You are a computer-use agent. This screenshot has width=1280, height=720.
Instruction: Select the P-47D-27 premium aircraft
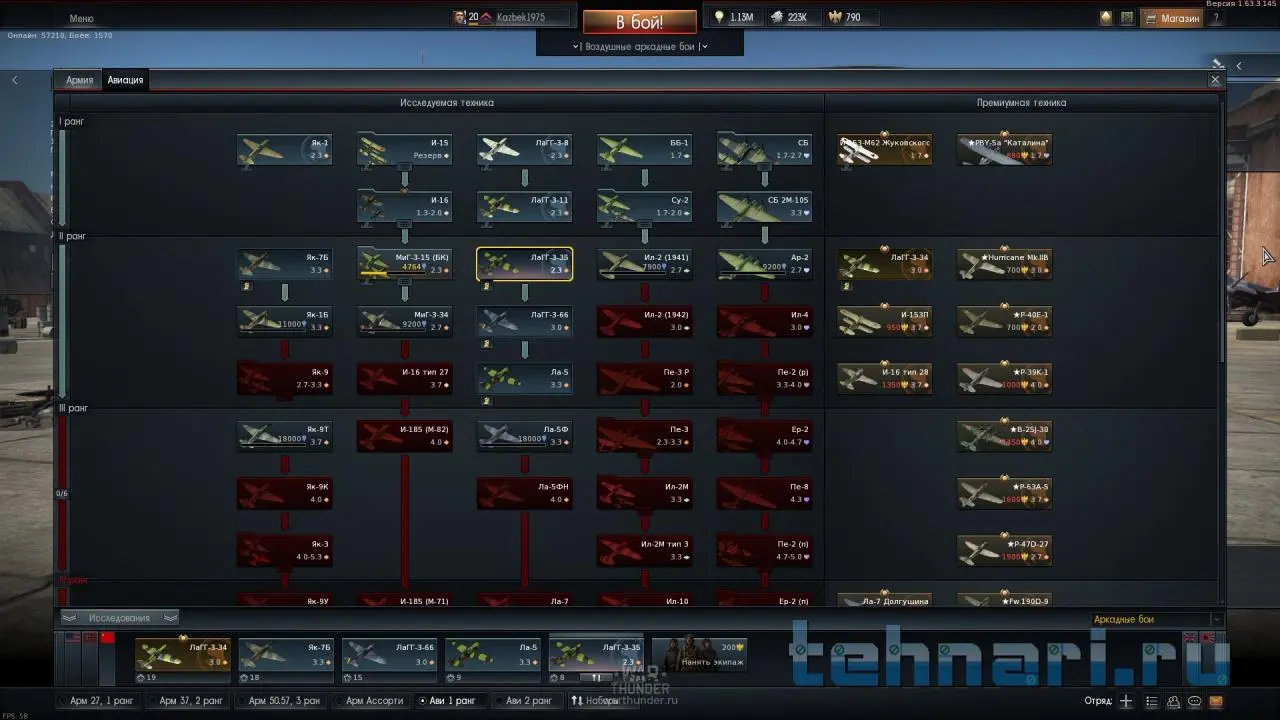(x=1005, y=549)
